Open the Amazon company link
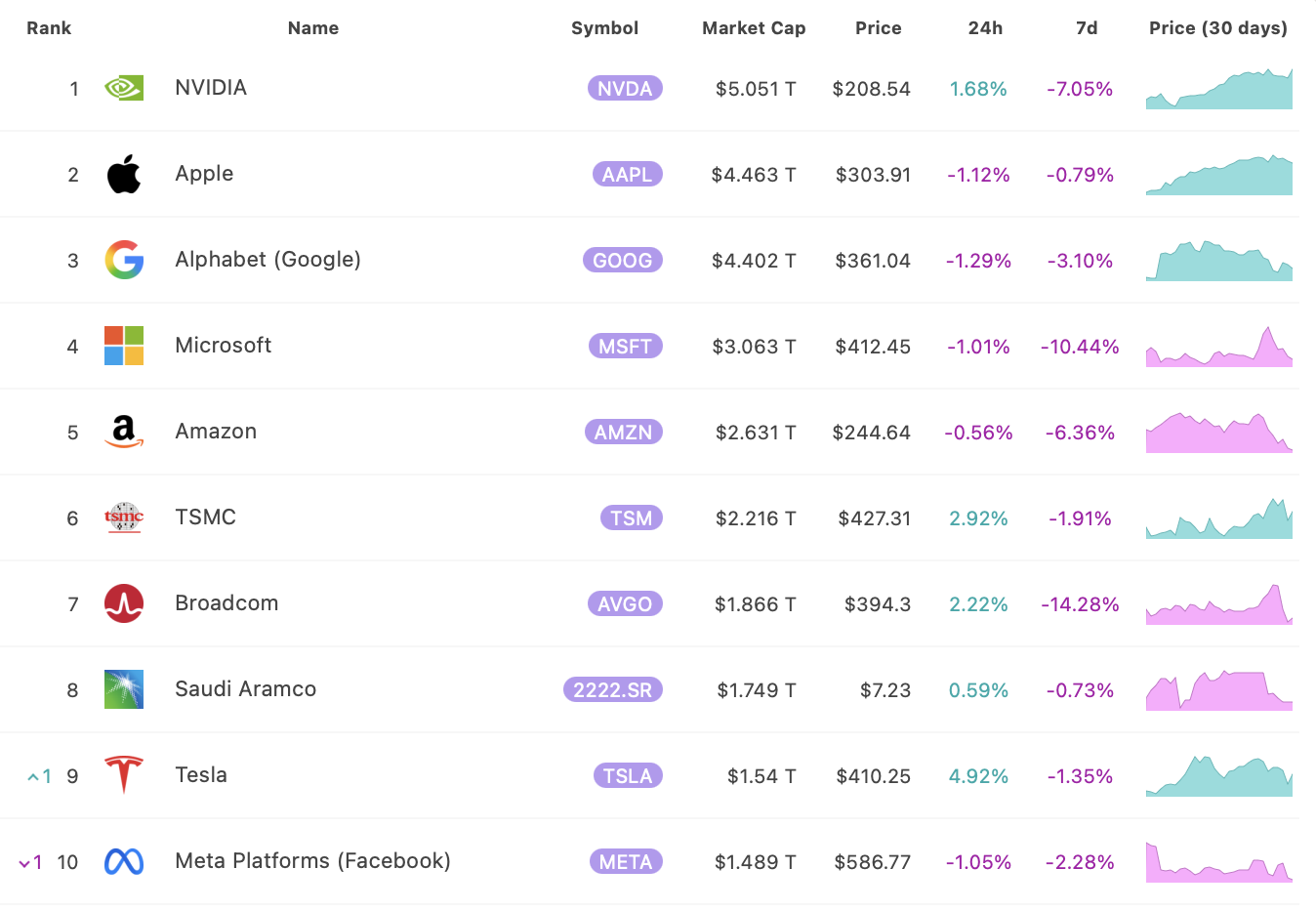This screenshot has height=910, width=1316. [x=216, y=432]
